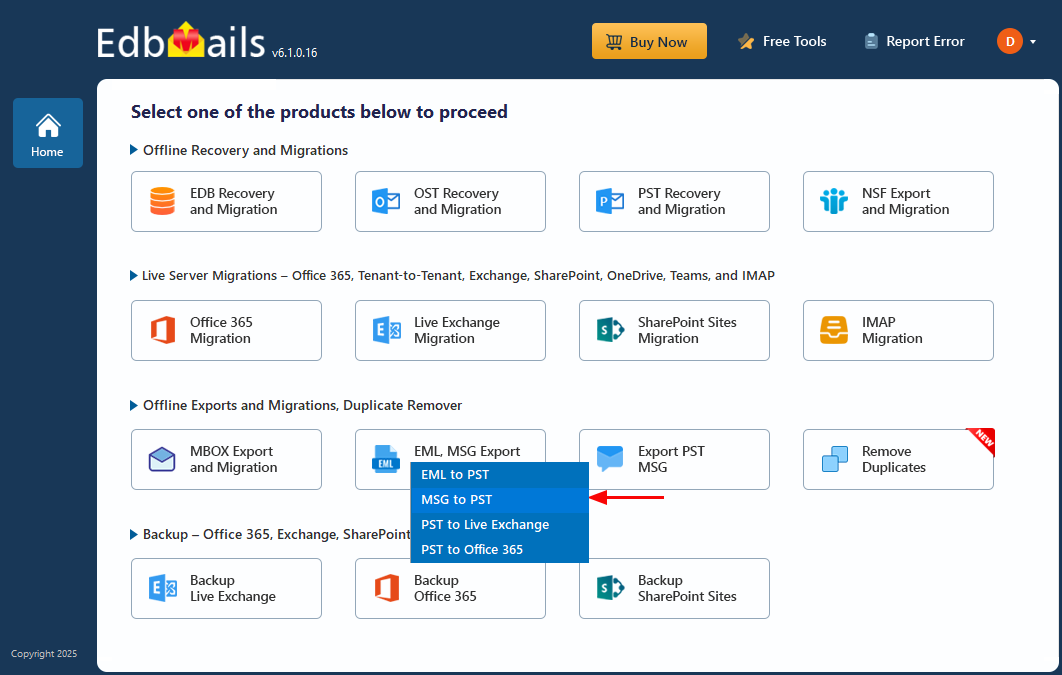1062x675 pixels.
Task: Click the orange D user avatar
Action: (x=1009, y=41)
